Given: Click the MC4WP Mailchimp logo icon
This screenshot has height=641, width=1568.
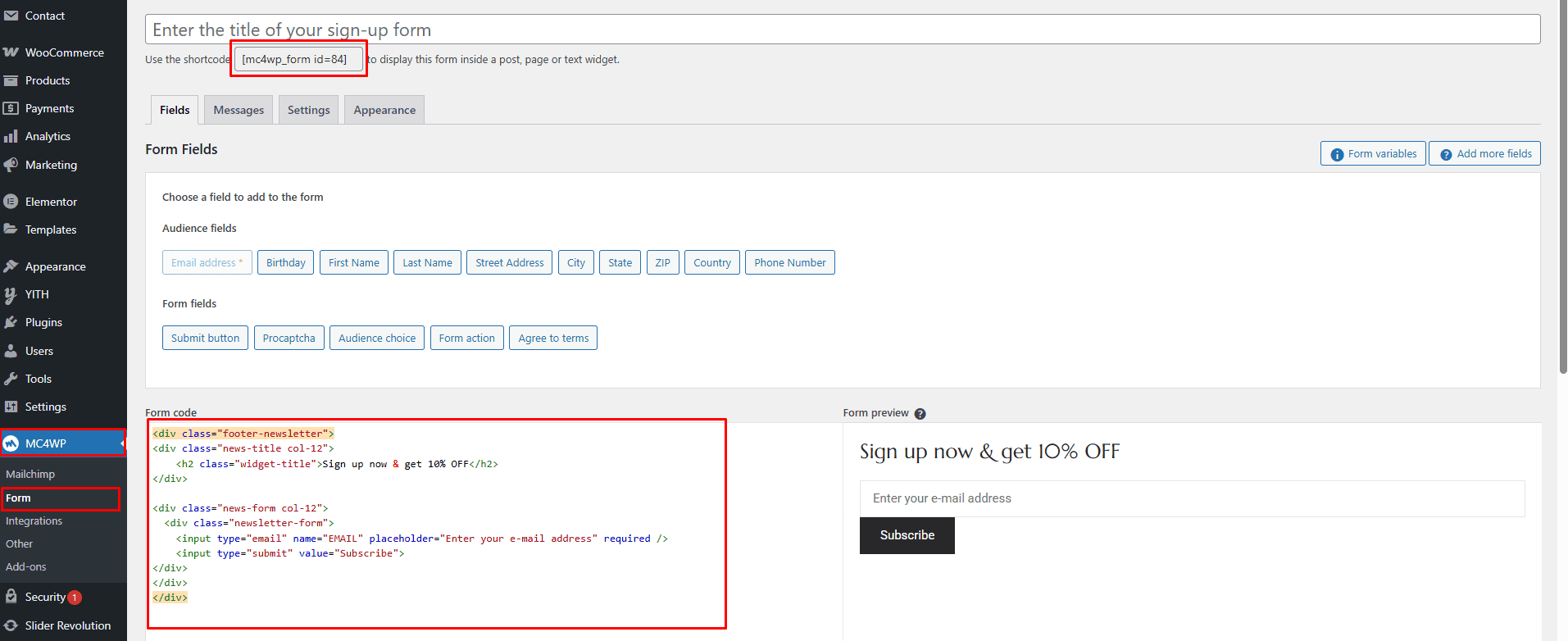Looking at the screenshot, I should (x=11, y=443).
